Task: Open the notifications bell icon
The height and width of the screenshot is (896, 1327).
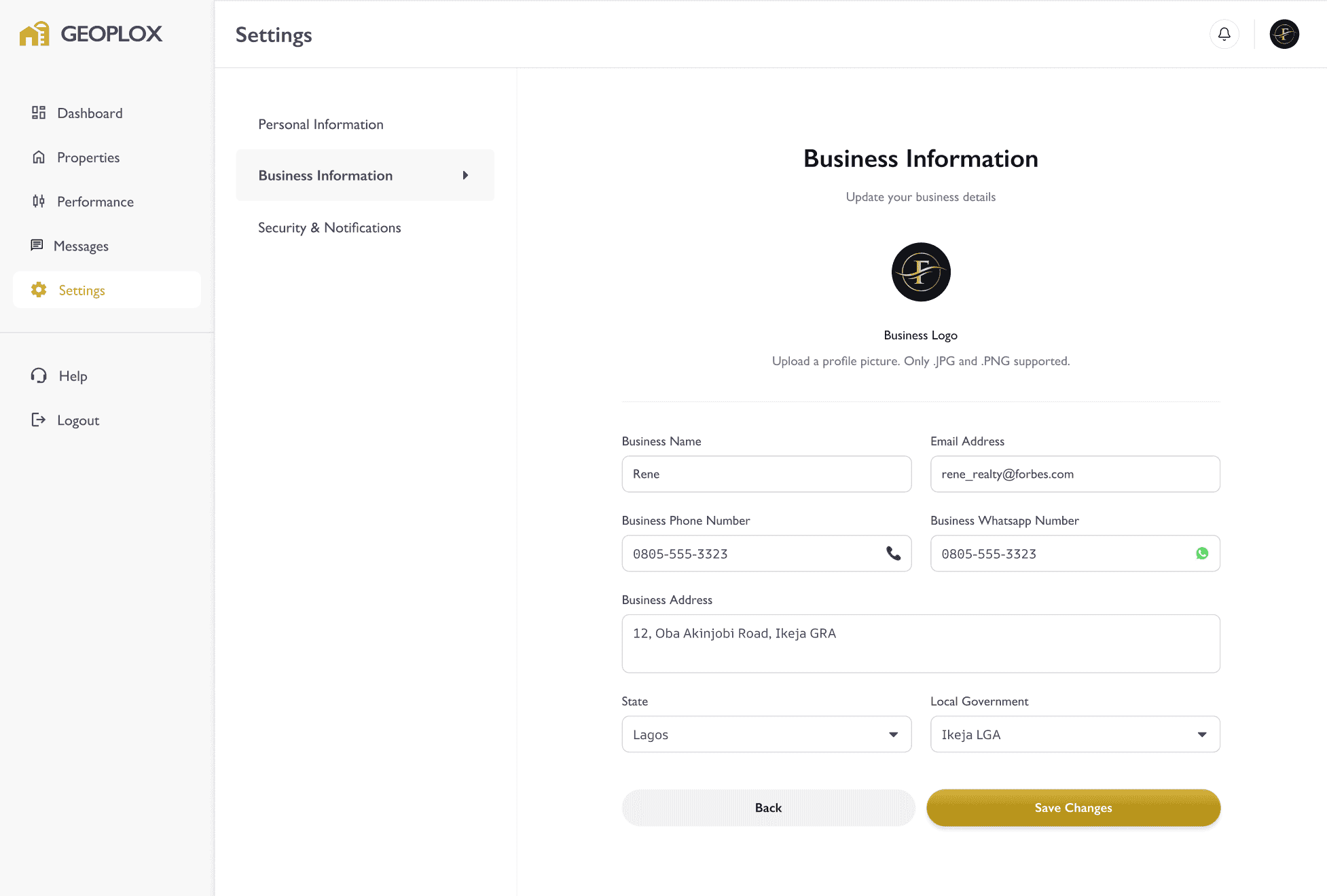Action: [1224, 34]
